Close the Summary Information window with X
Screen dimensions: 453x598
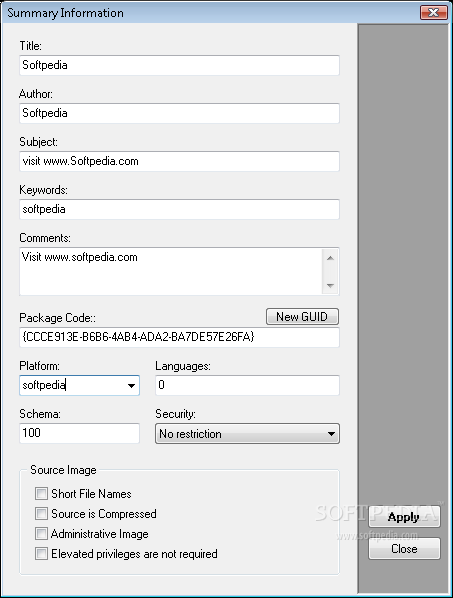click(x=434, y=13)
